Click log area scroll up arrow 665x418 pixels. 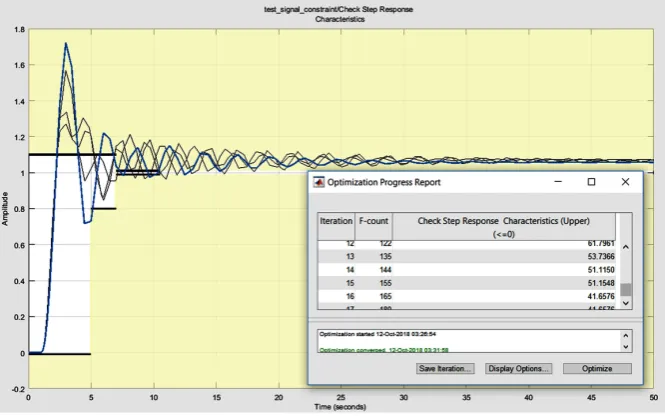626,335
